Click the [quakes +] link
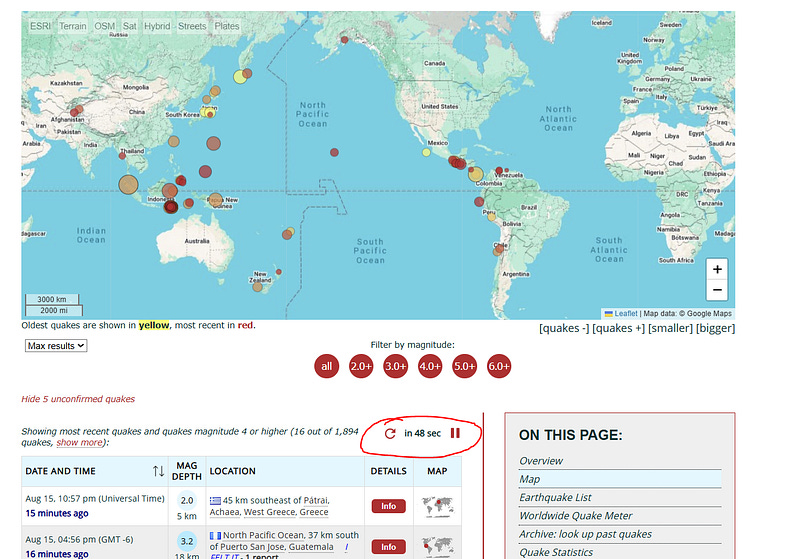The image size is (800, 559). click(618, 328)
